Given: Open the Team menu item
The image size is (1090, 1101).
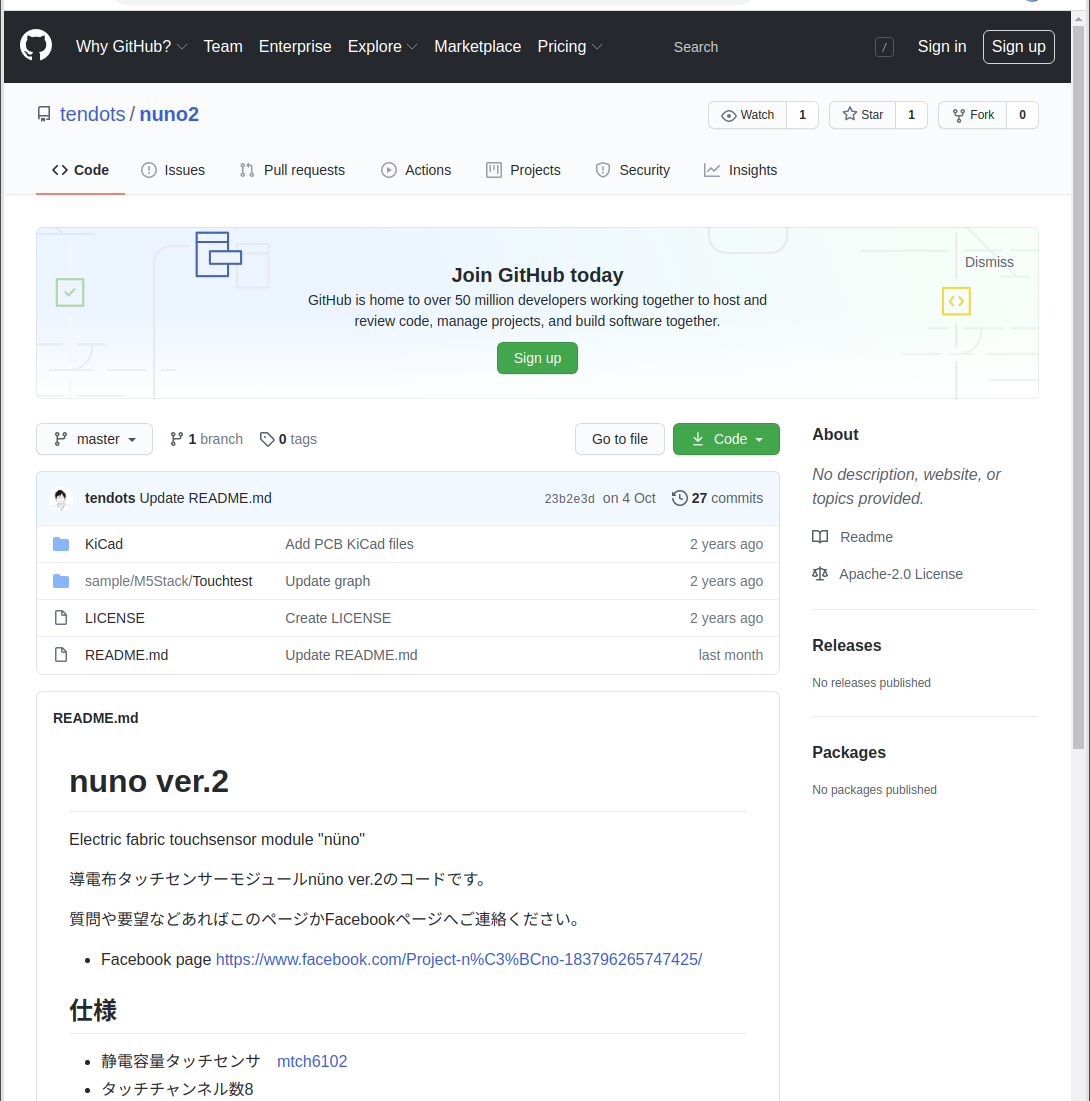Looking at the screenshot, I should 223,46.
